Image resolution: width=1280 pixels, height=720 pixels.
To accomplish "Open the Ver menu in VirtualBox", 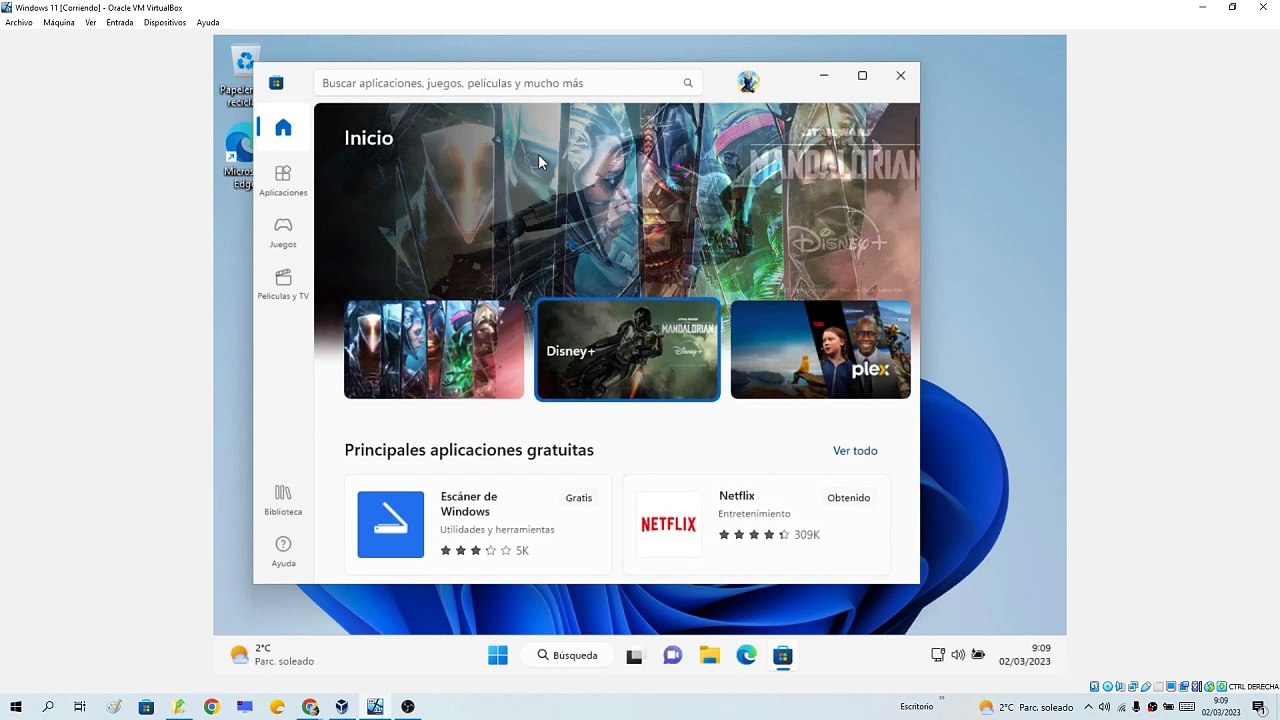I will (x=90, y=22).
